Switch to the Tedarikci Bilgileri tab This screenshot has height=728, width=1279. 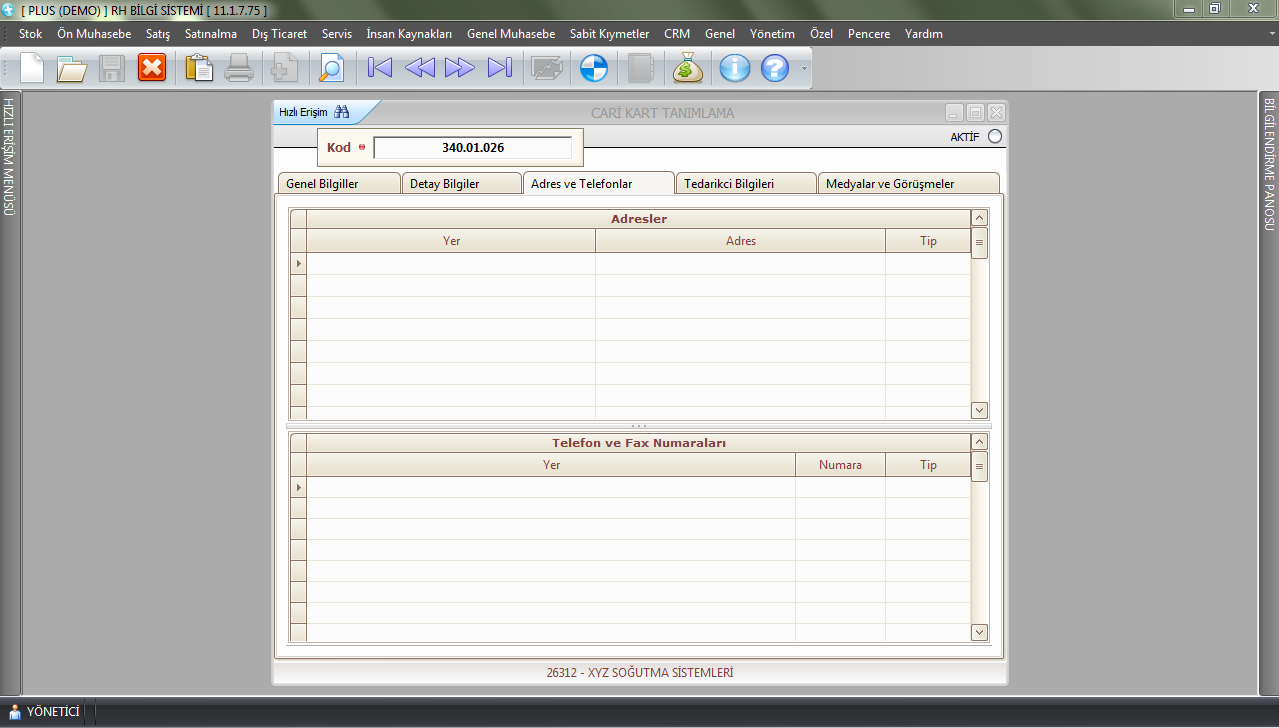[745, 184]
